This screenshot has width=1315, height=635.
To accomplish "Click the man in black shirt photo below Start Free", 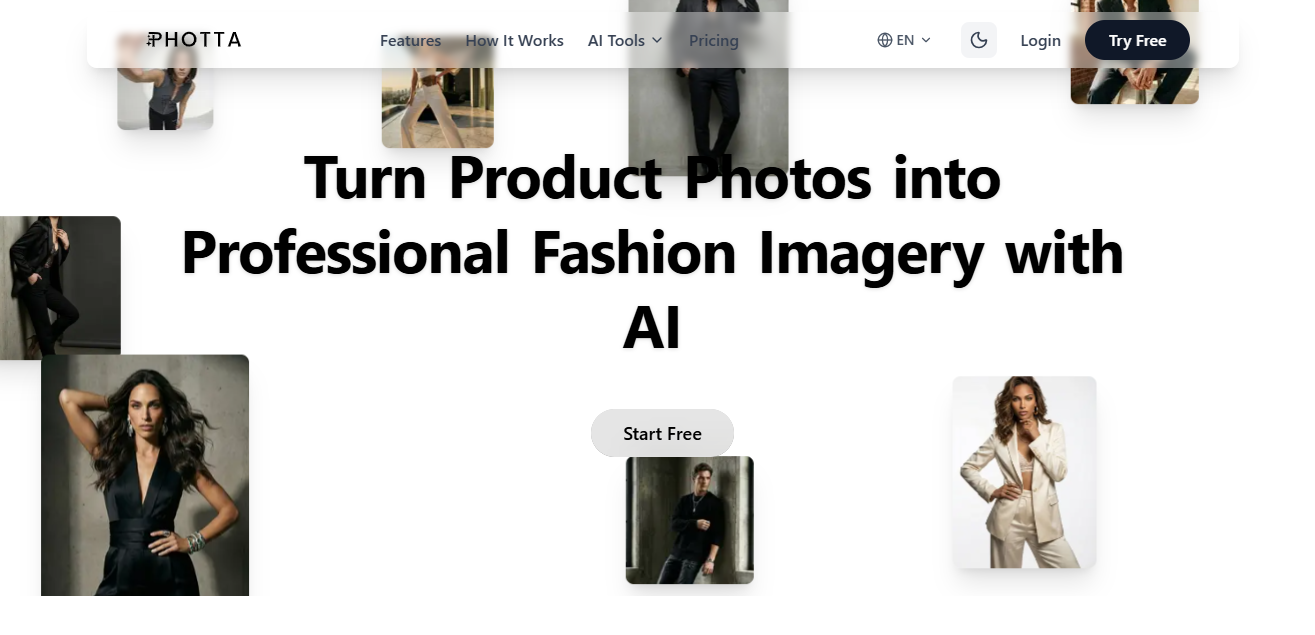I will point(689,520).
